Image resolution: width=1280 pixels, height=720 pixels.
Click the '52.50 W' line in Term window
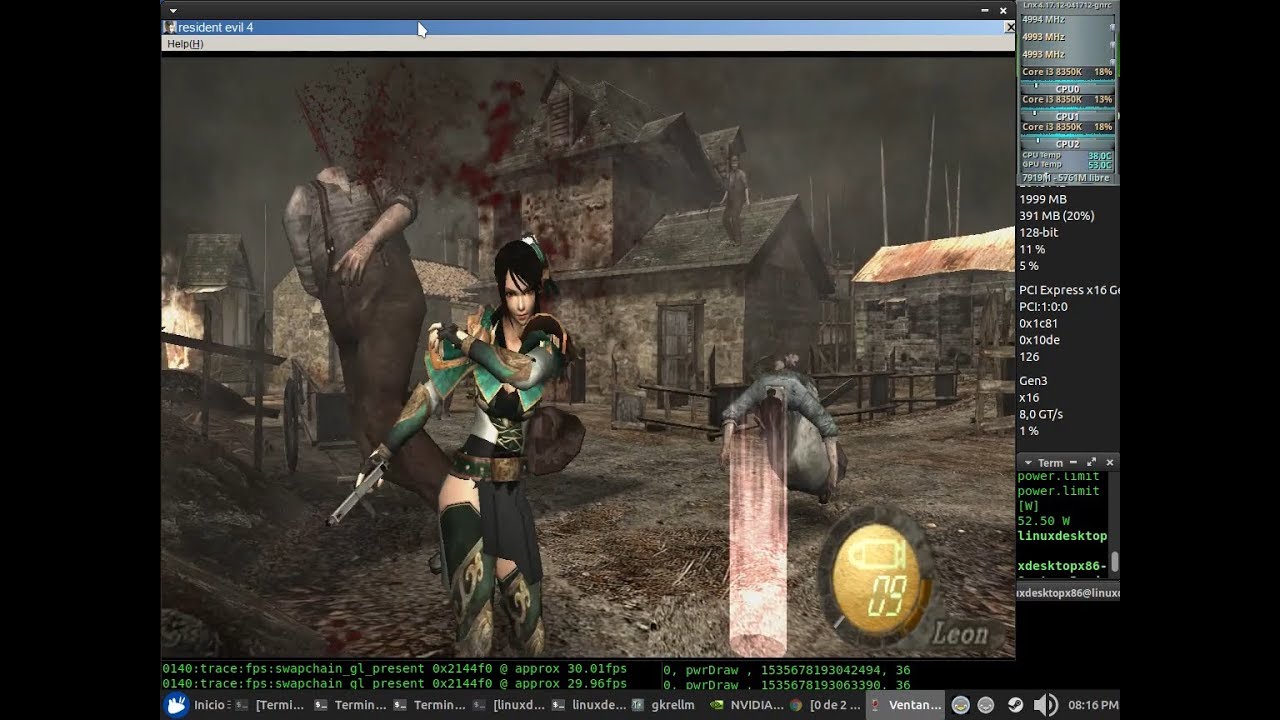pos(1044,520)
